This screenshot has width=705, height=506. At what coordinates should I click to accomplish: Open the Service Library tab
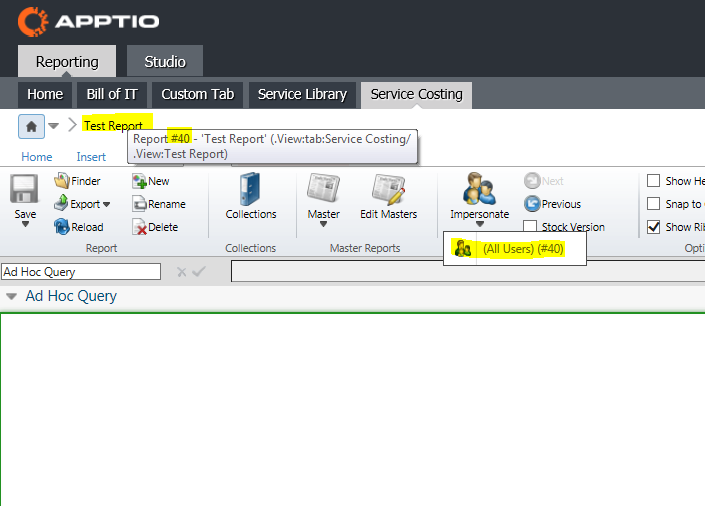(x=302, y=94)
